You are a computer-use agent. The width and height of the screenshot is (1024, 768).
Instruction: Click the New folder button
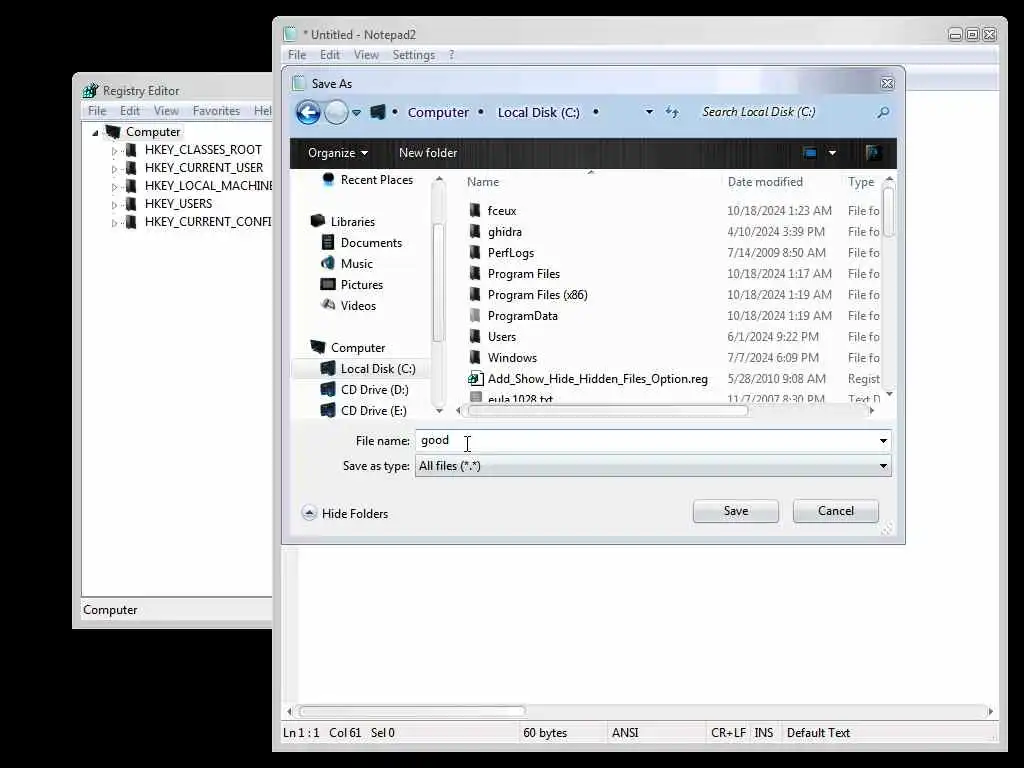coord(428,153)
